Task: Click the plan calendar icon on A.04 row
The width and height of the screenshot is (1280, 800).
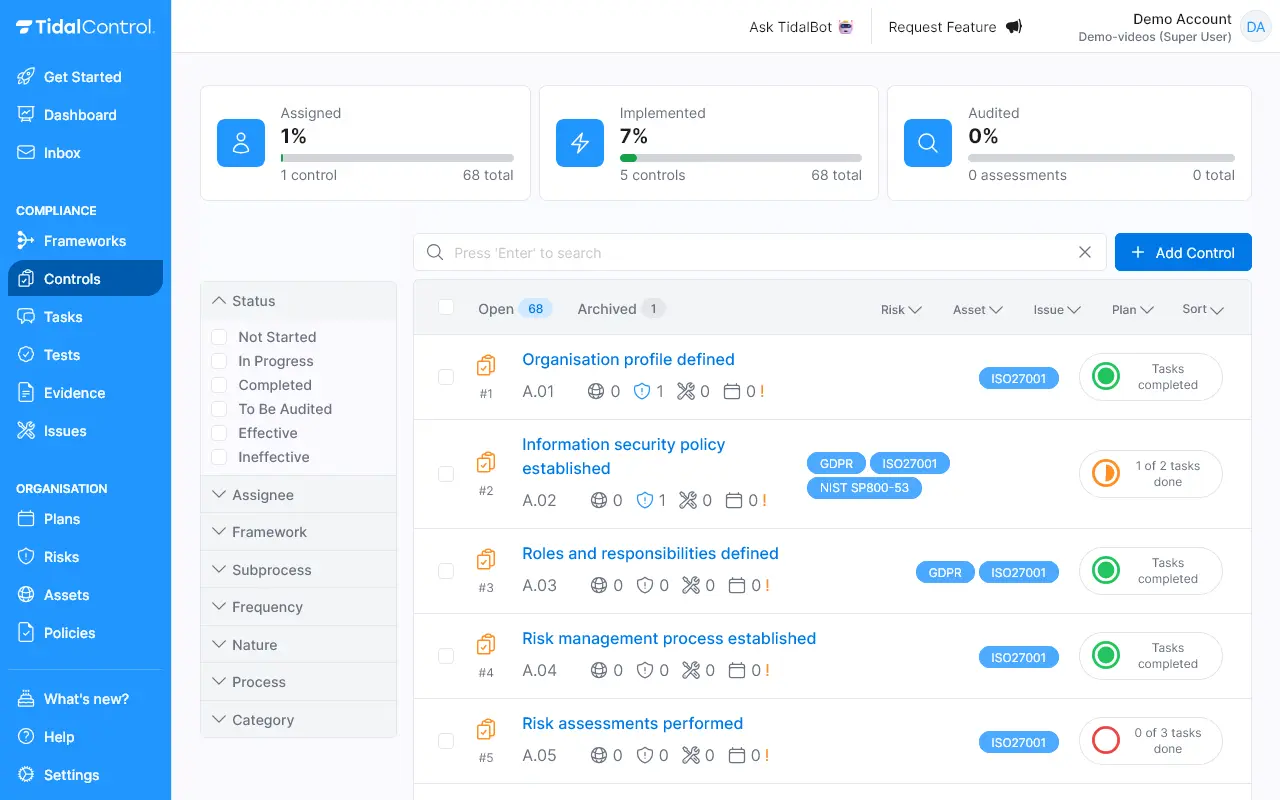Action: [737, 670]
